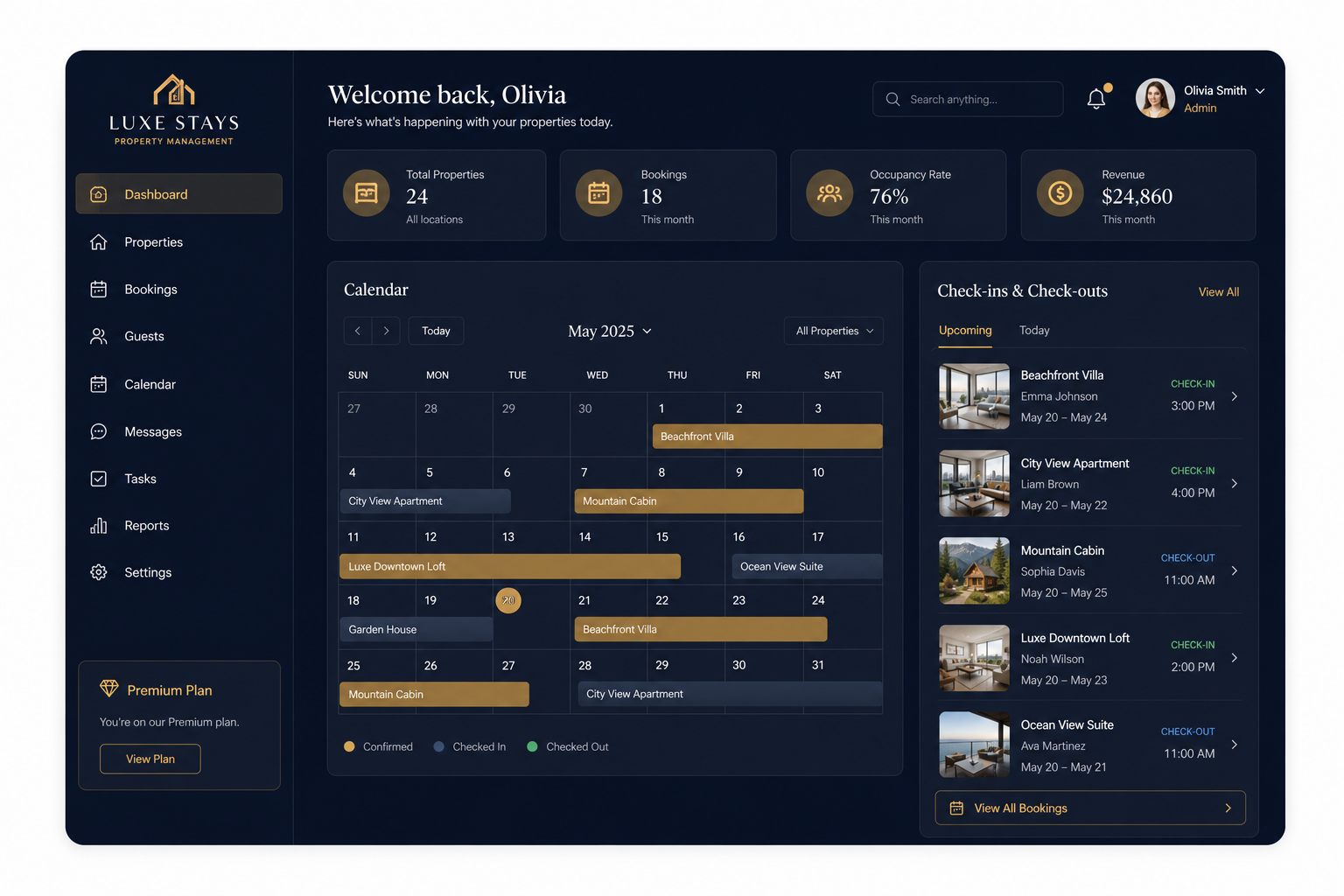Click the Settings gear icon
1344x896 pixels.
click(x=99, y=572)
